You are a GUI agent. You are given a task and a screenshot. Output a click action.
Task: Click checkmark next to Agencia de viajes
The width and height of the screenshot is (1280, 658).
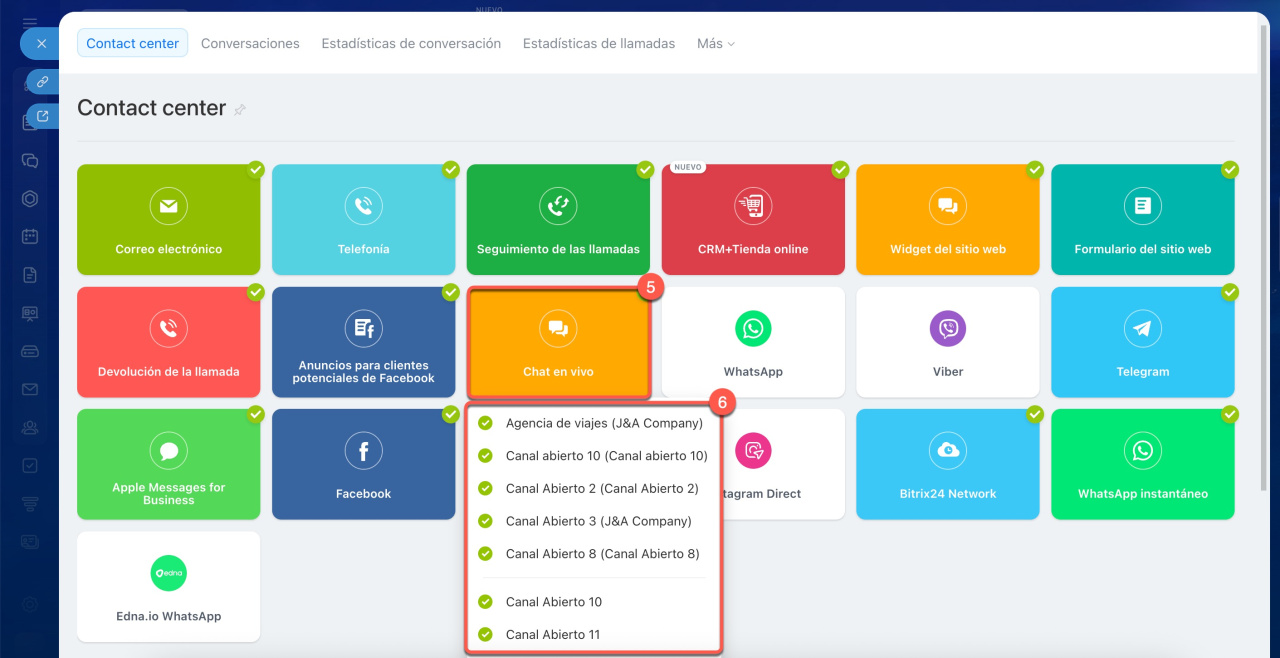point(485,423)
